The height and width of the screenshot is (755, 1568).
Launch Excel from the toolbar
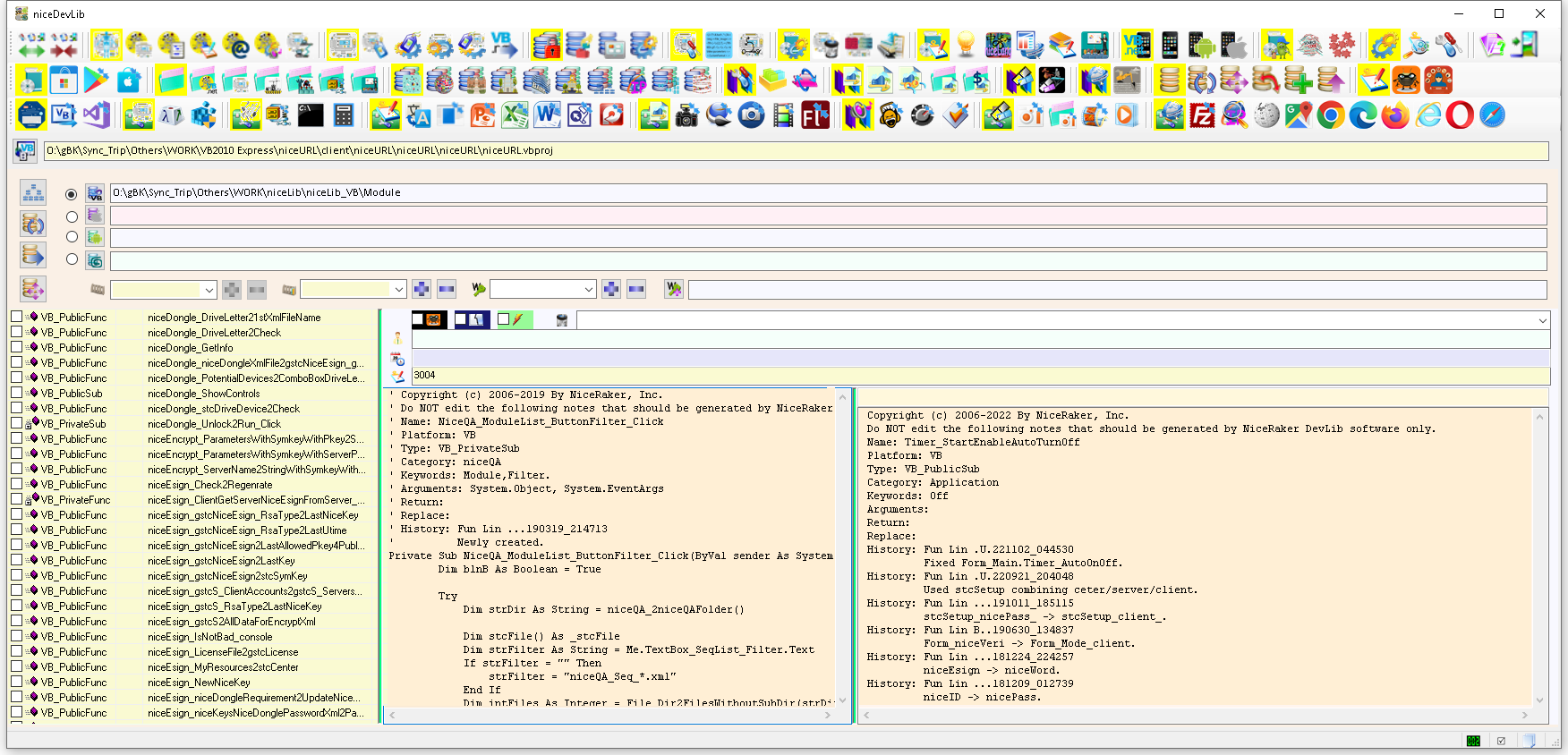tap(515, 115)
